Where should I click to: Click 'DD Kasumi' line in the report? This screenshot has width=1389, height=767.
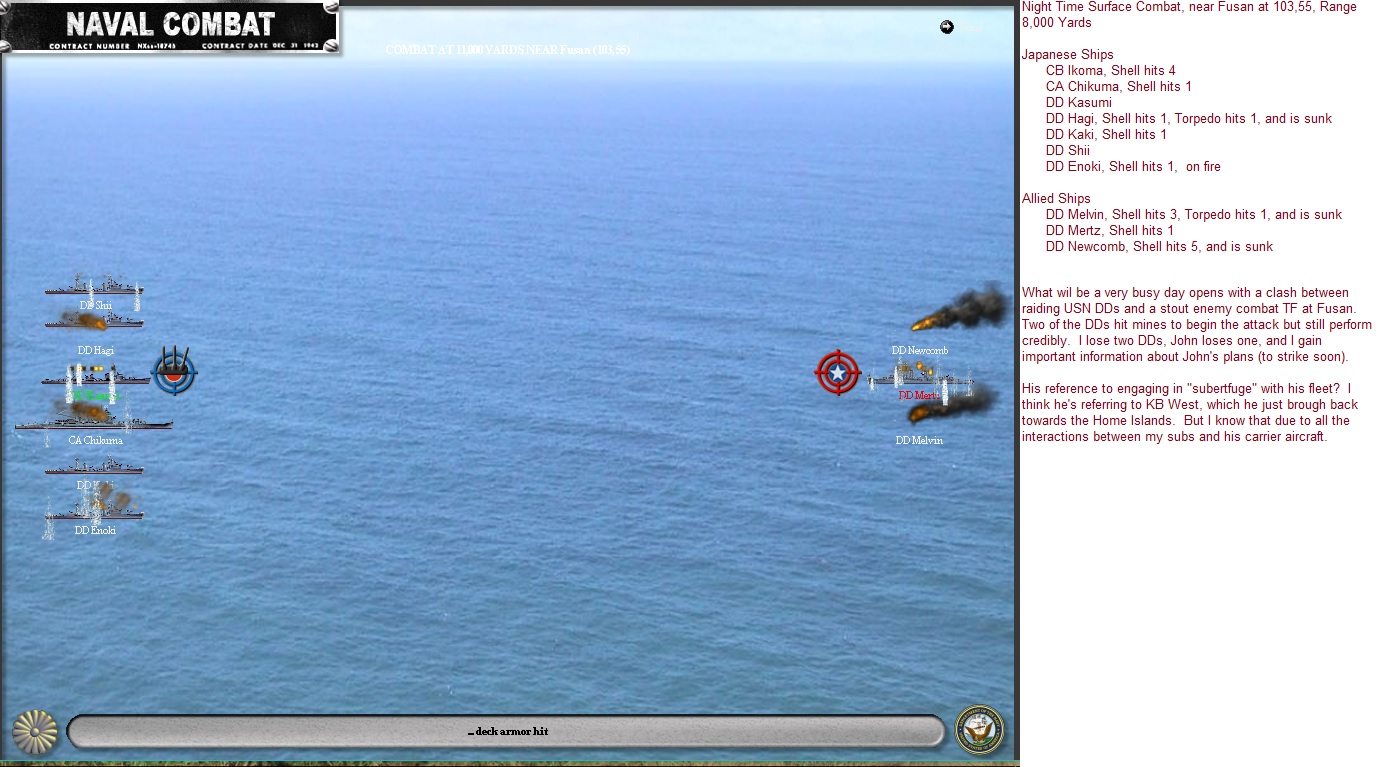pos(1079,103)
